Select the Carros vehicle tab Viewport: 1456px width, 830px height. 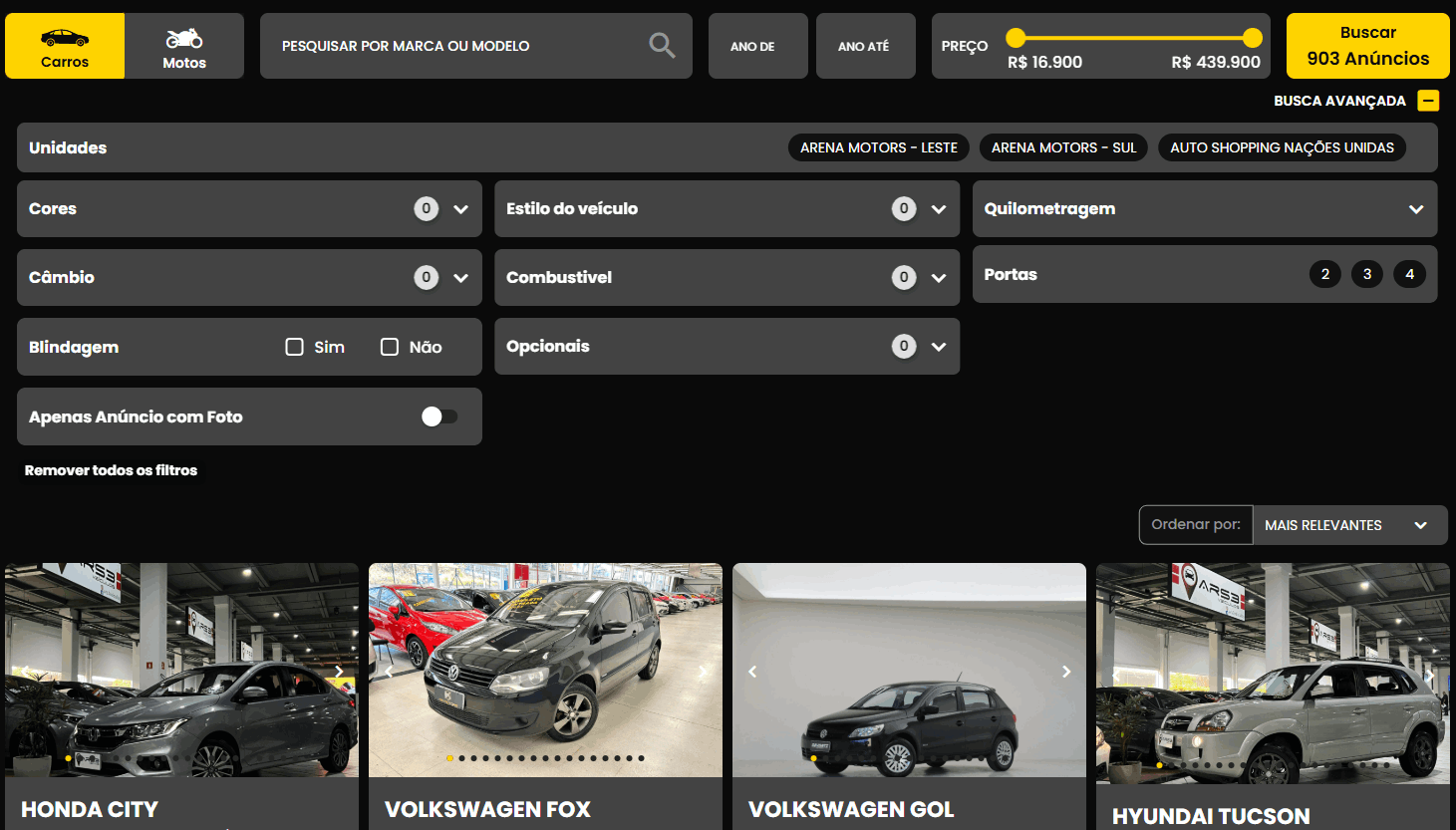point(65,46)
